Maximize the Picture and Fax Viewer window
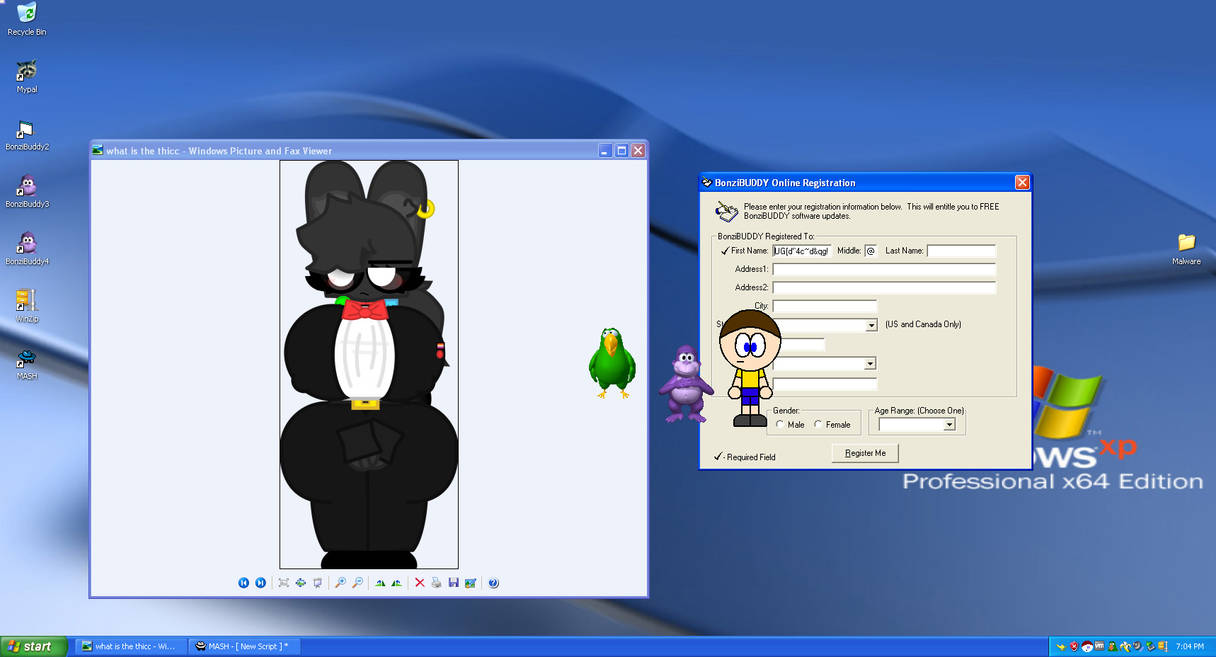The height and width of the screenshot is (657, 1216). point(621,151)
